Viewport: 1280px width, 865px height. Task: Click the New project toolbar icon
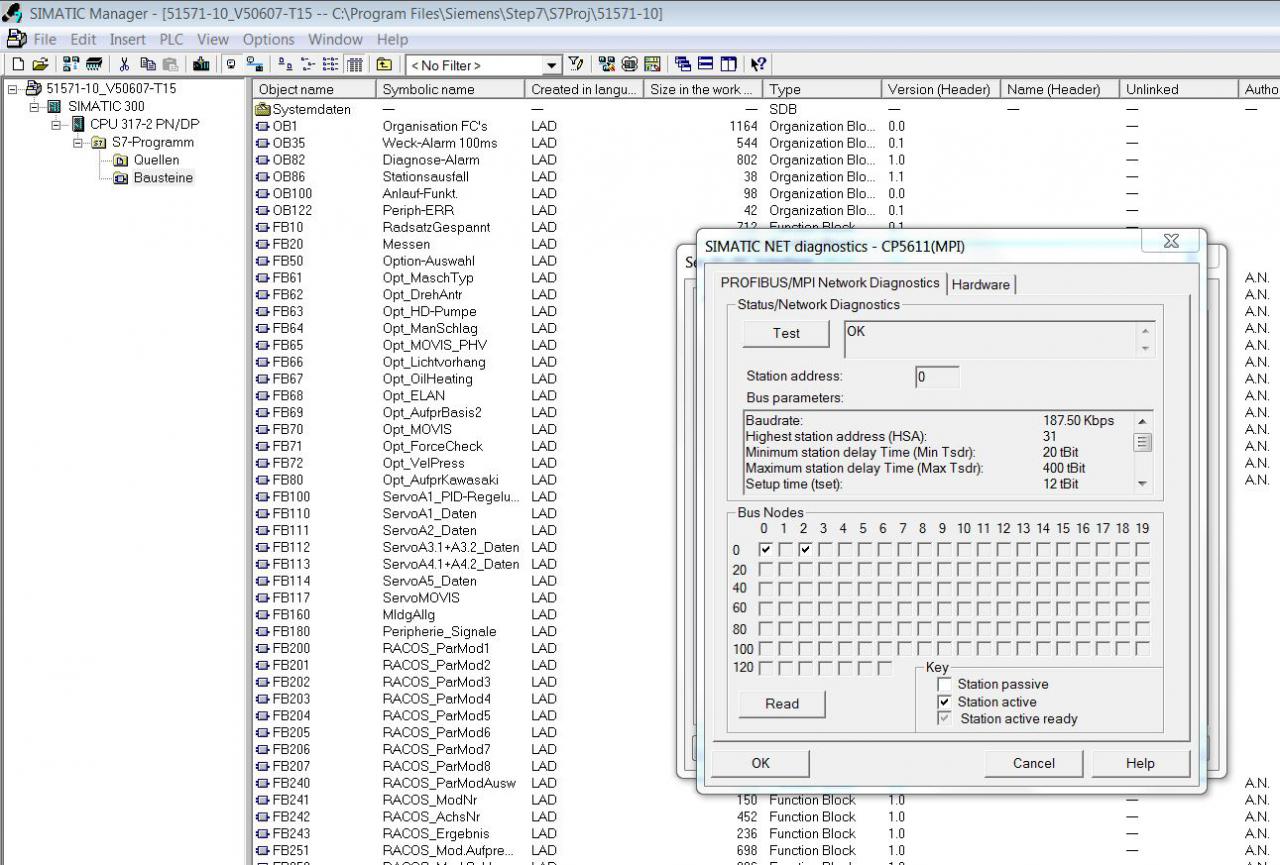click(17, 65)
